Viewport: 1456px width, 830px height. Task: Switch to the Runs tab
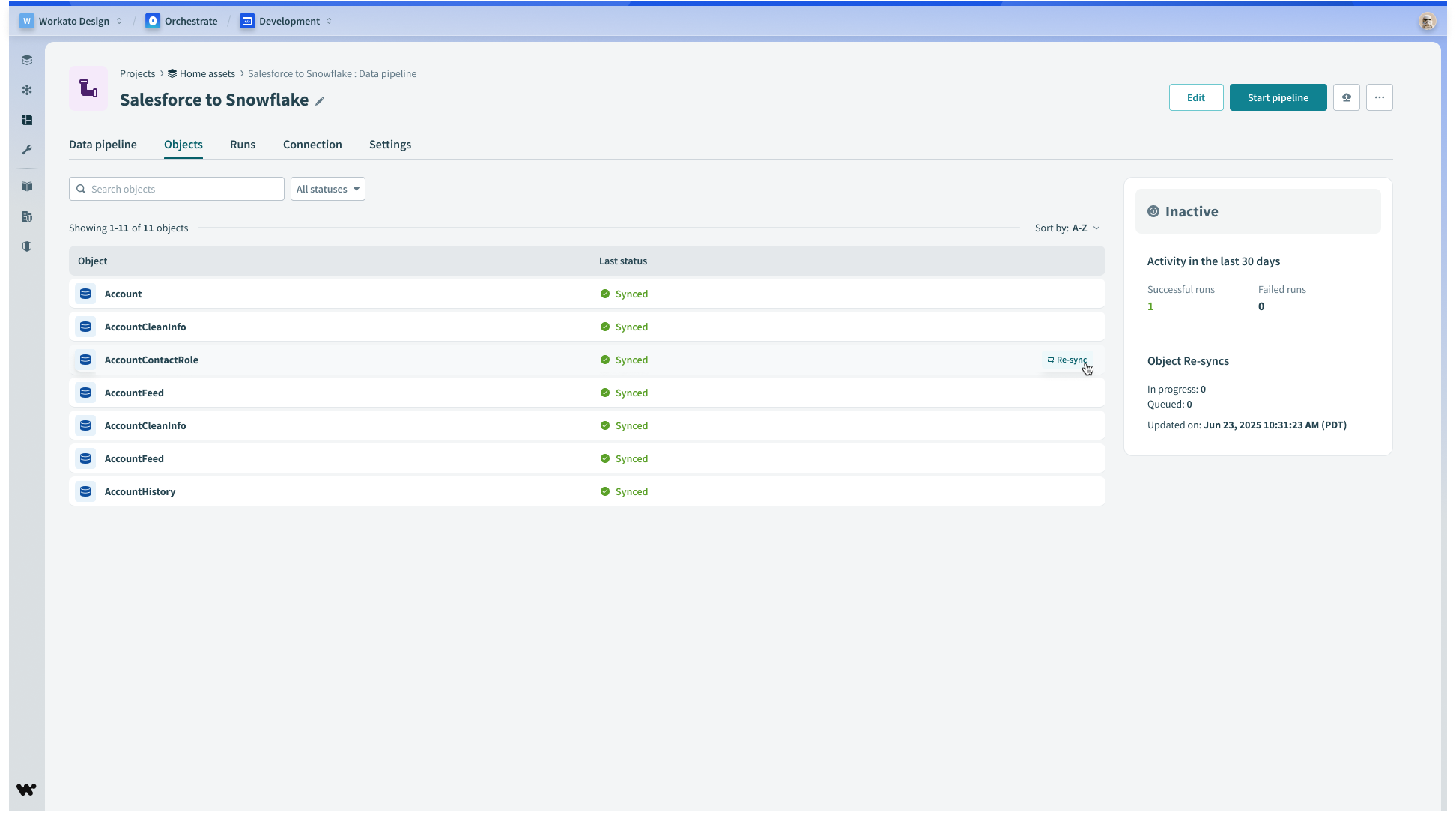point(243,145)
